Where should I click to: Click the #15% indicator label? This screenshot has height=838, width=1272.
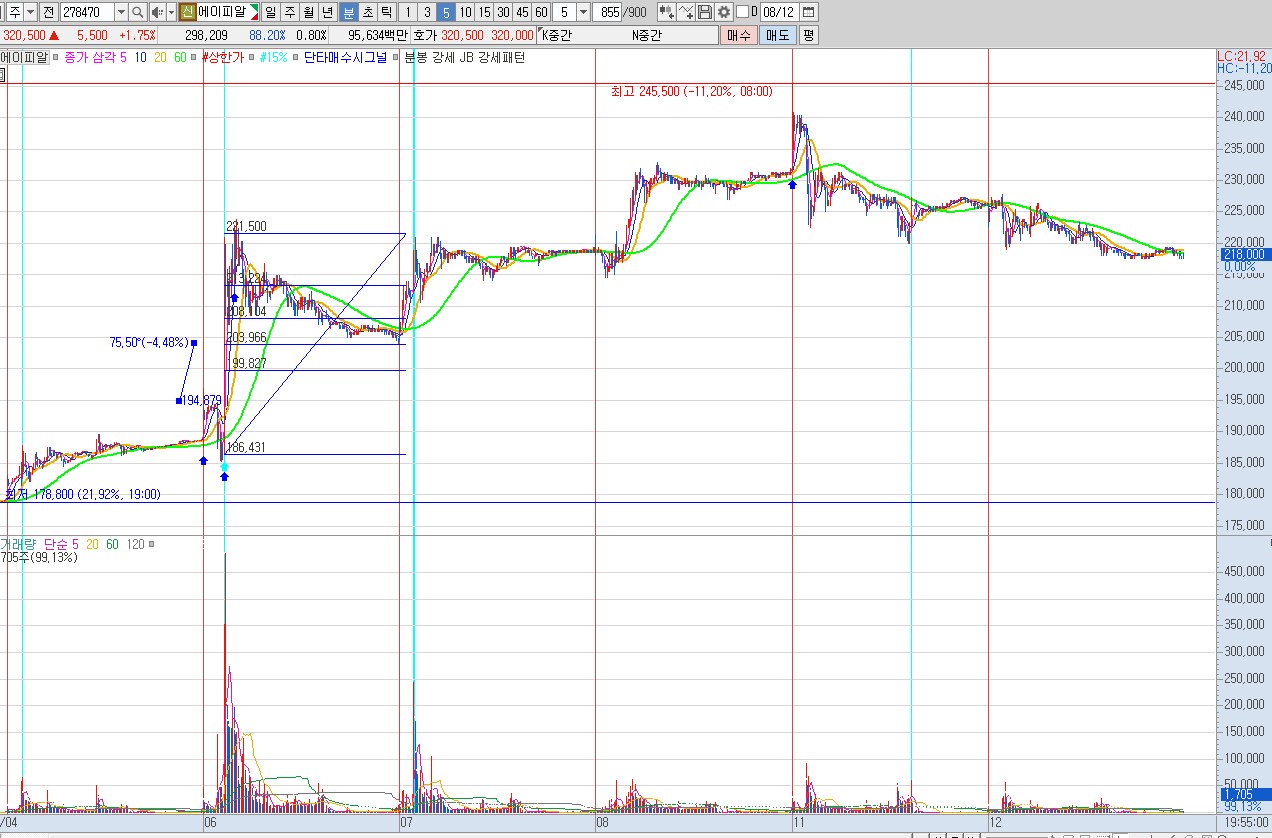point(273,57)
